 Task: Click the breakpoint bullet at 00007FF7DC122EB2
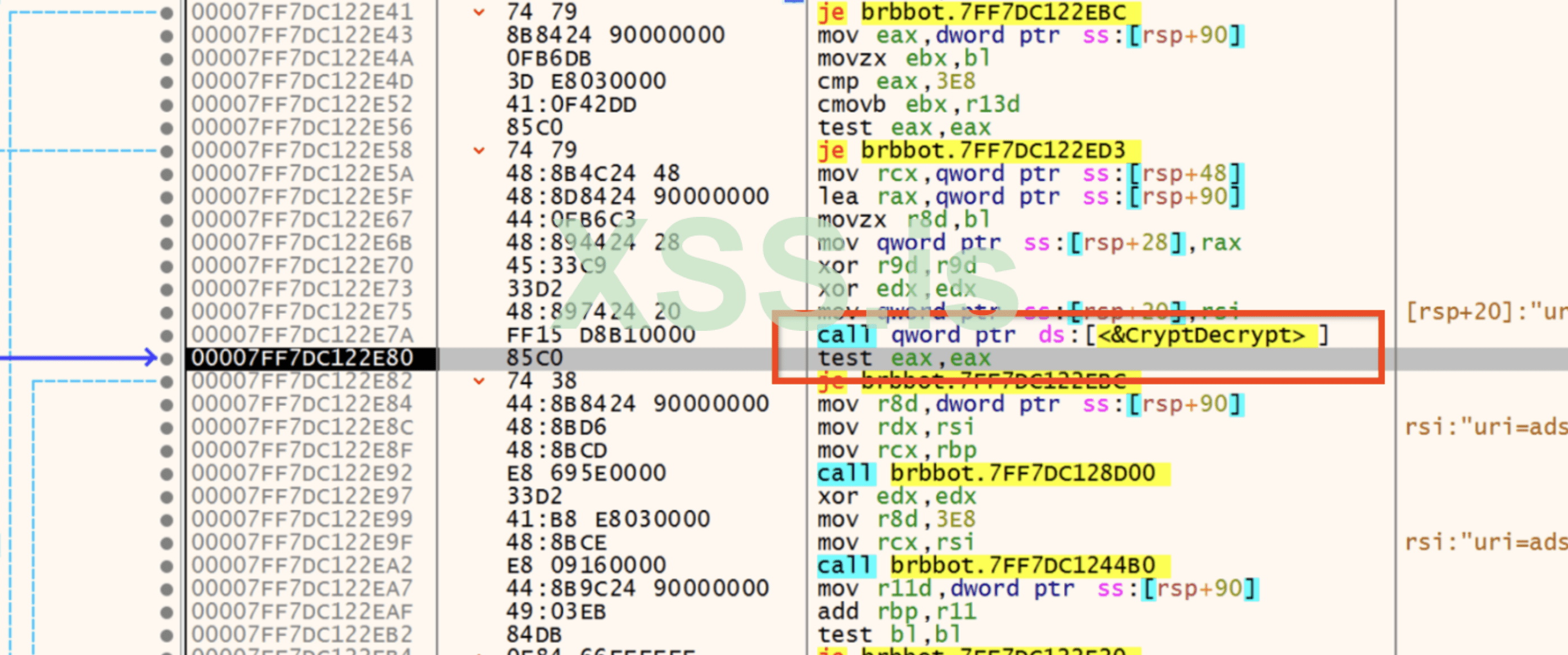click(x=166, y=634)
